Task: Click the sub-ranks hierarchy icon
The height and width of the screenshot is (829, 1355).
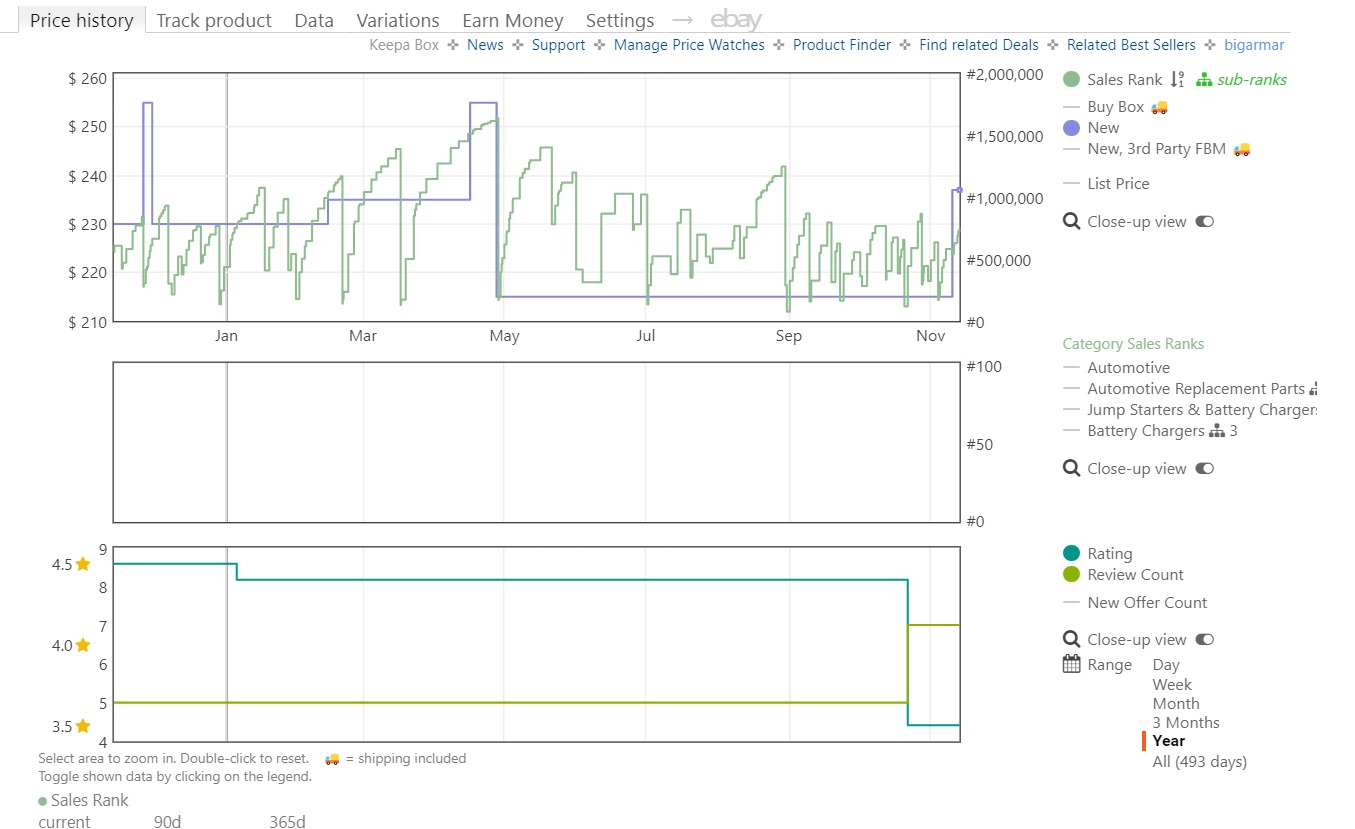Action: pyautogui.click(x=1204, y=80)
